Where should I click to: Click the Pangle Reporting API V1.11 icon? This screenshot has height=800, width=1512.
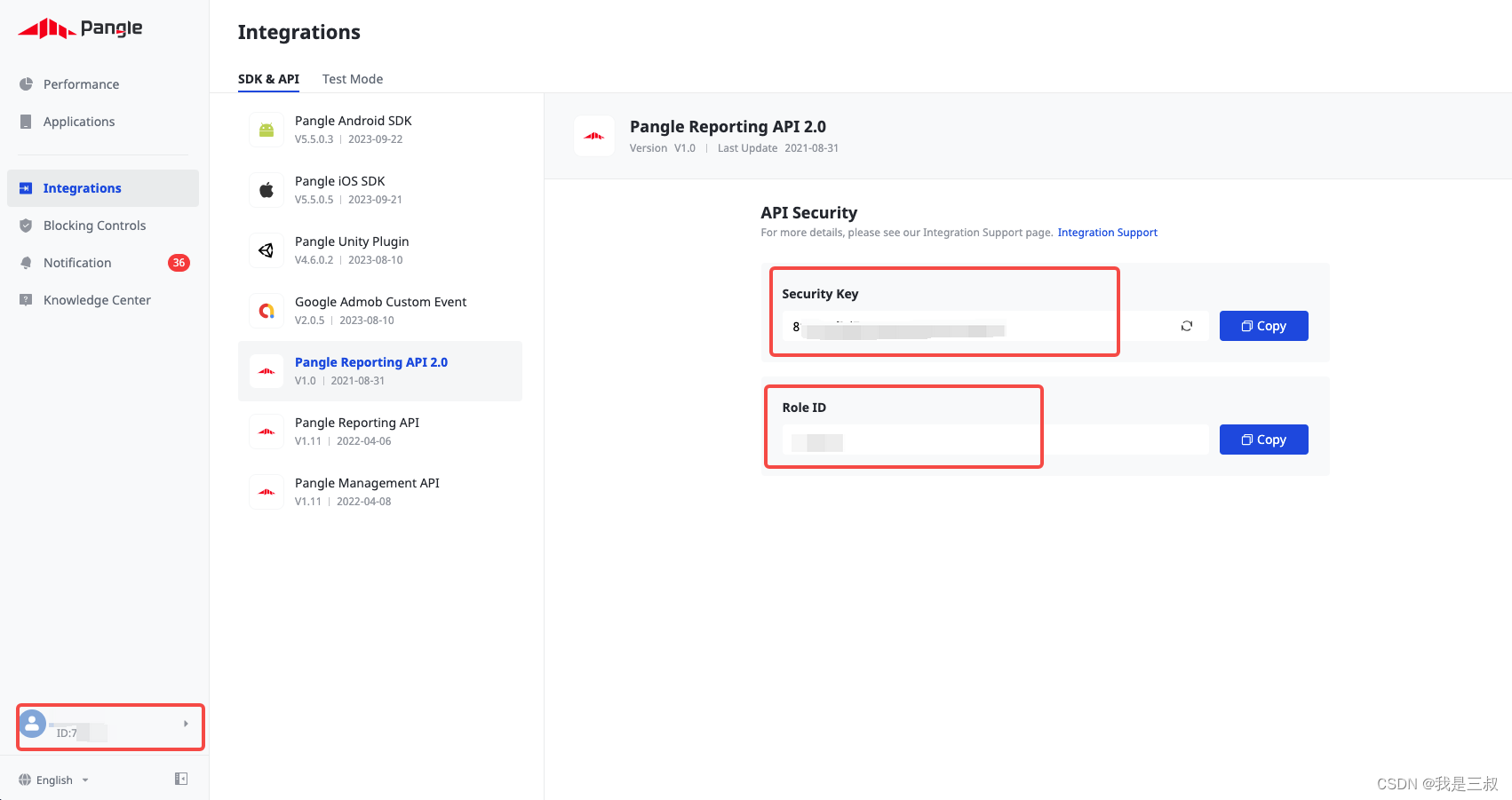(x=267, y=432)
